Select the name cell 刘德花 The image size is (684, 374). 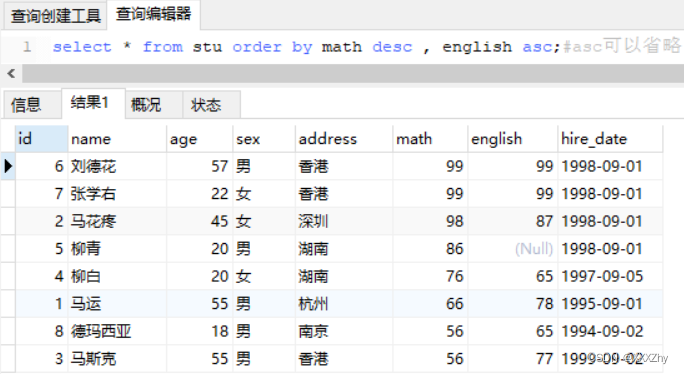[x=117, y=166]
